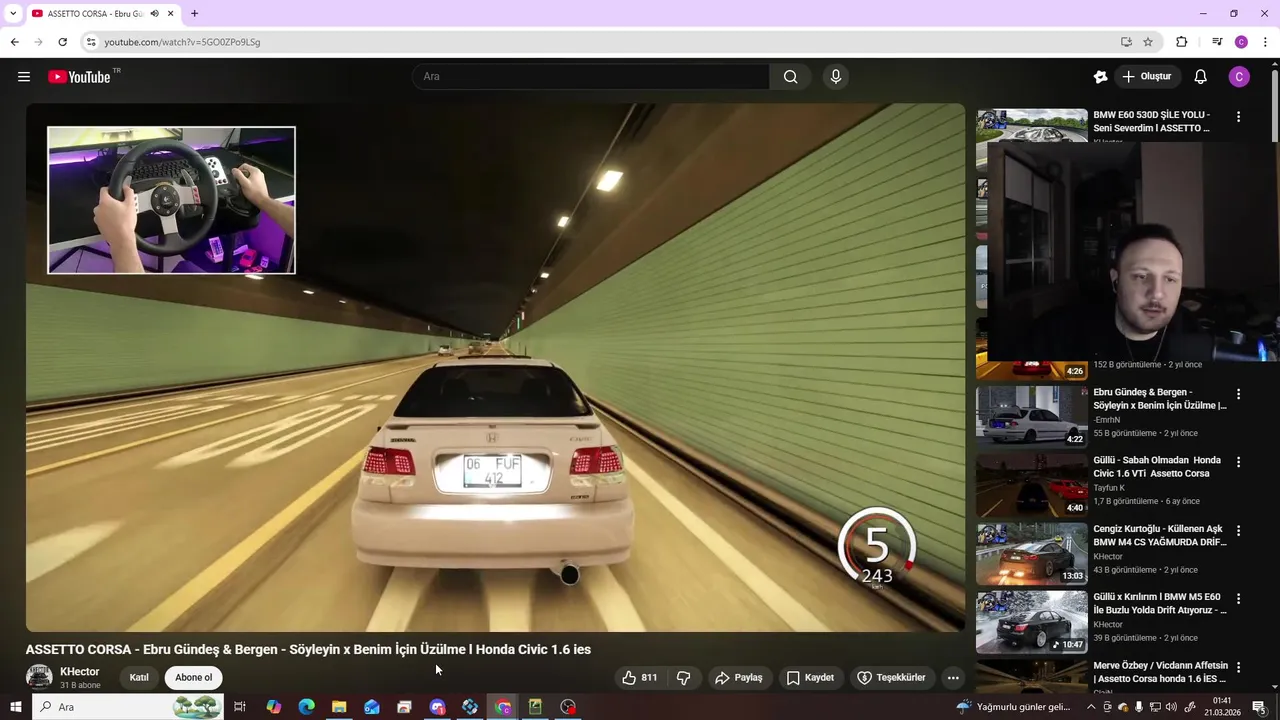
Task: Open BMW E60 530D Şile Yolu thumbnail
Action: pos(1032,124)
